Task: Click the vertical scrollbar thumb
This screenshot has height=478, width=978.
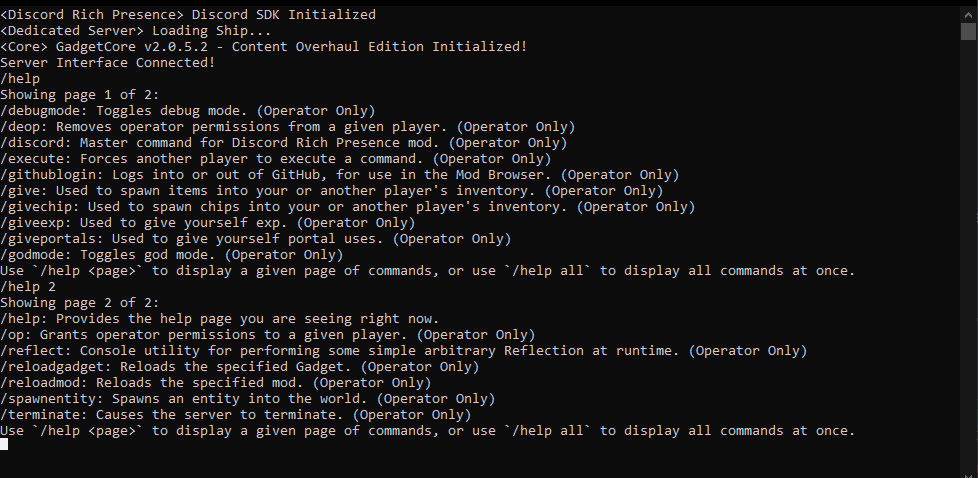Action: [968, 30]
